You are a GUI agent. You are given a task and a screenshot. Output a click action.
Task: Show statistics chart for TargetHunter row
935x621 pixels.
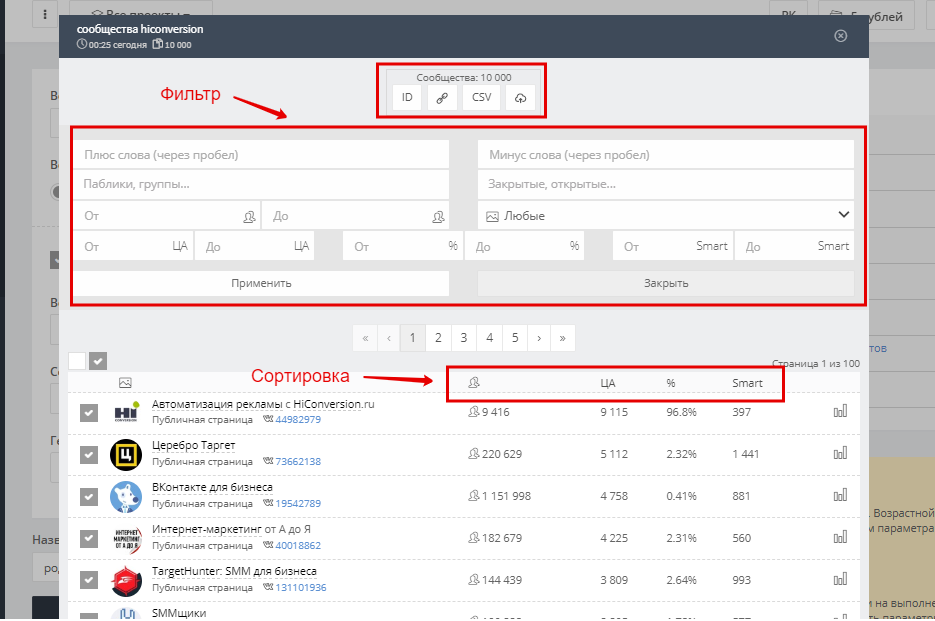point(840,579)
